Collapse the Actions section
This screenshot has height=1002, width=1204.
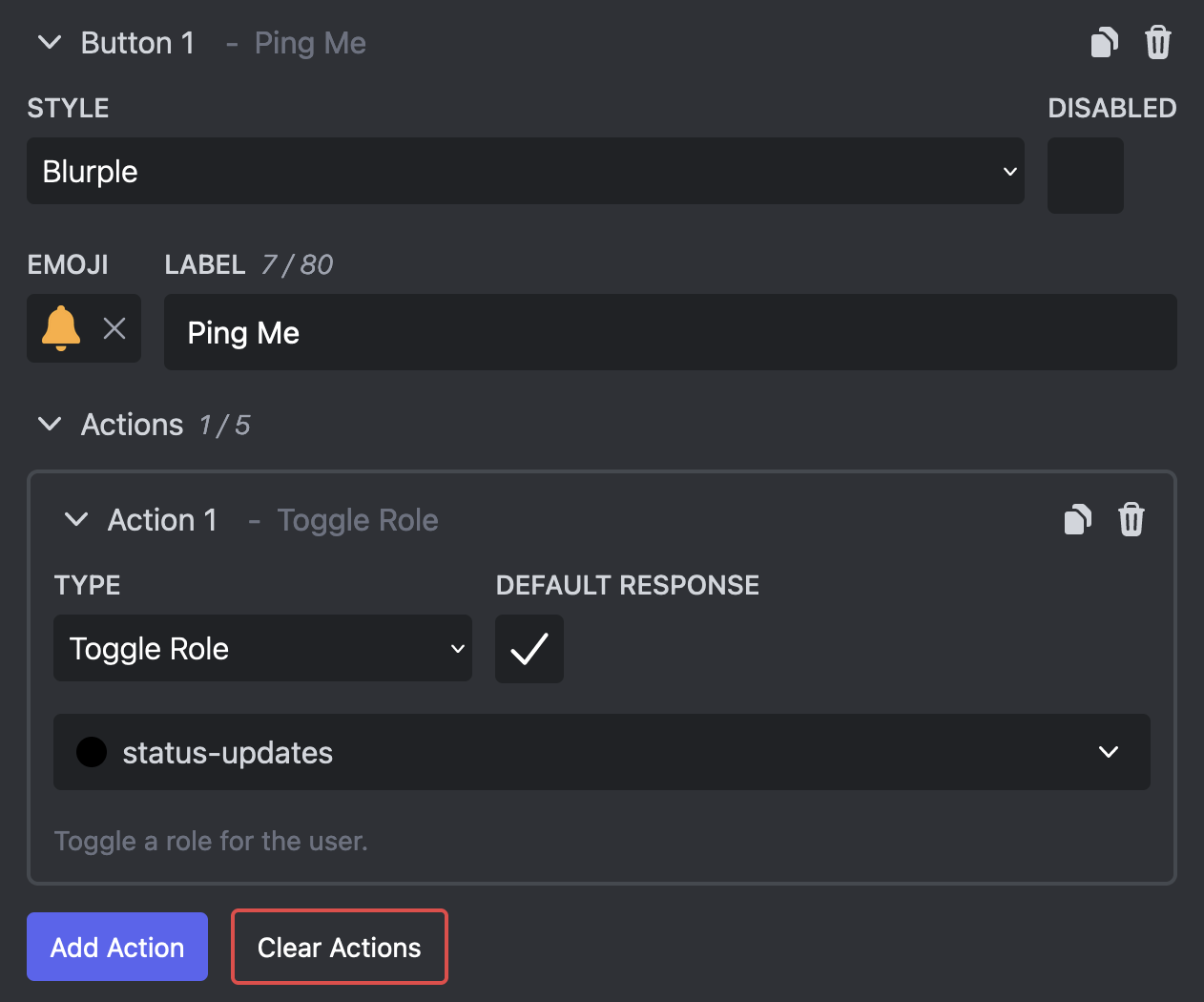point(49,425)
